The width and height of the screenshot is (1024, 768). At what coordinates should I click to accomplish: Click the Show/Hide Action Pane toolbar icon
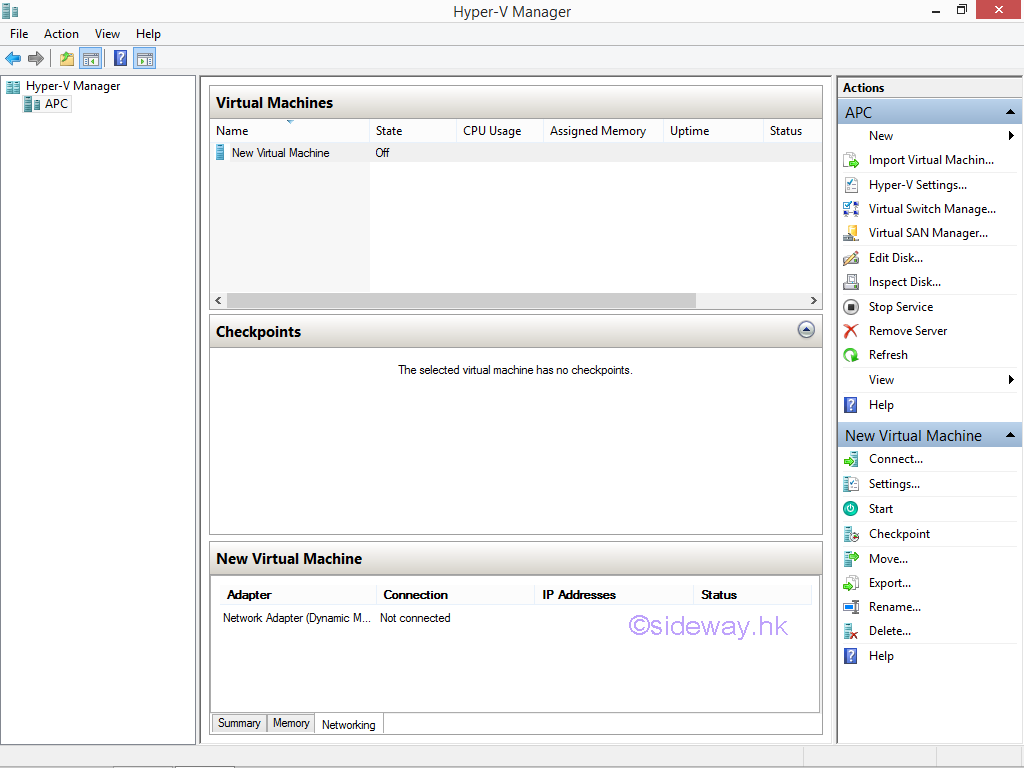[145, 58]
